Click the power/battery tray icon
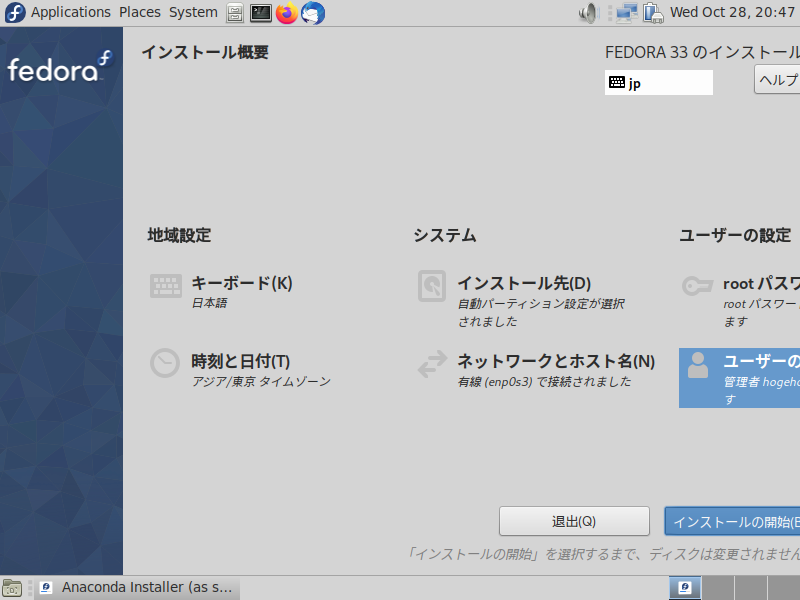 click(653, 13)
